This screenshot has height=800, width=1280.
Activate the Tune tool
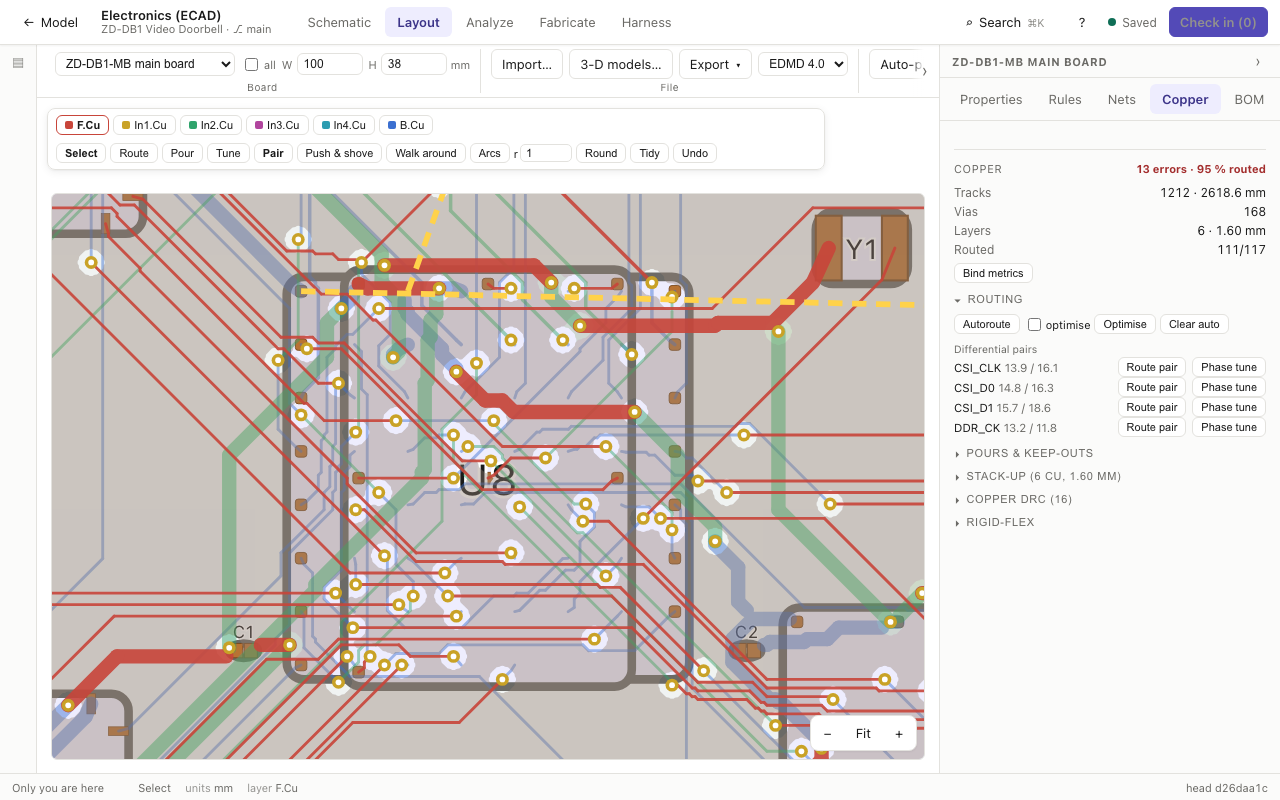228,153
